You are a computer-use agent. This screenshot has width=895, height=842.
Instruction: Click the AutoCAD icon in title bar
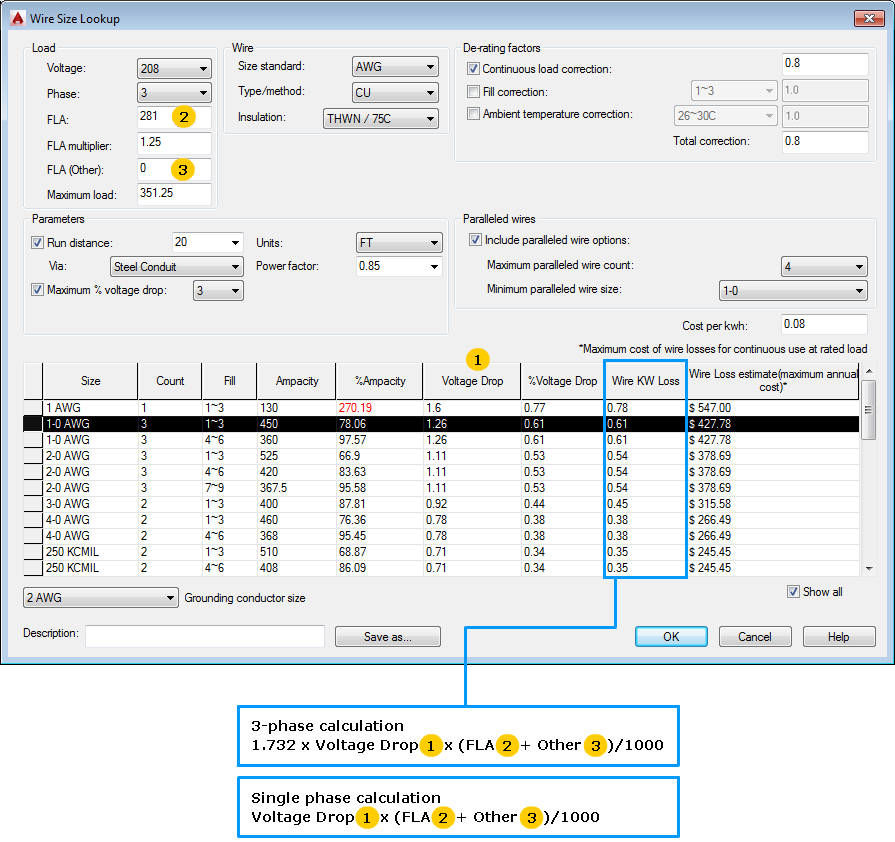(x=18, y=18)
